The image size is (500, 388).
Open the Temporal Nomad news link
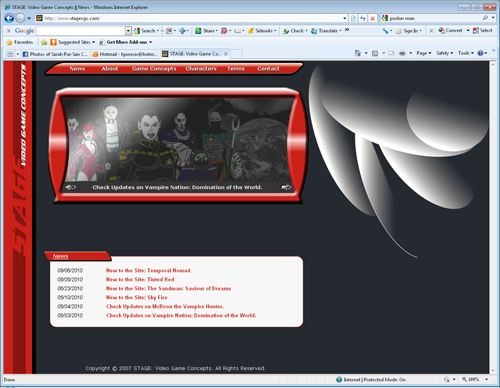pyautogui.click(x=148, y=270)
